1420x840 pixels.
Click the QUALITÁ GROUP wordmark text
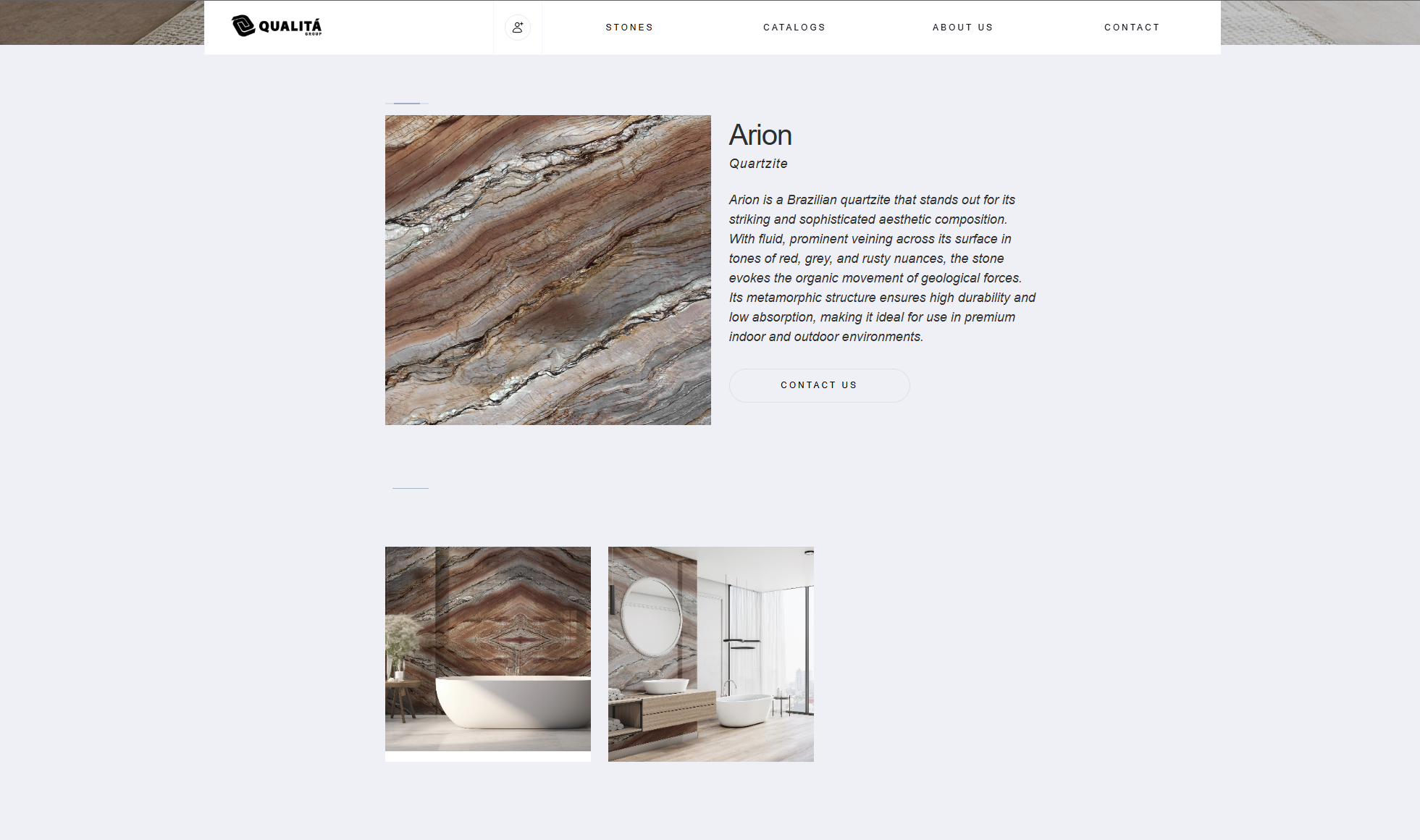click(290, 27)
